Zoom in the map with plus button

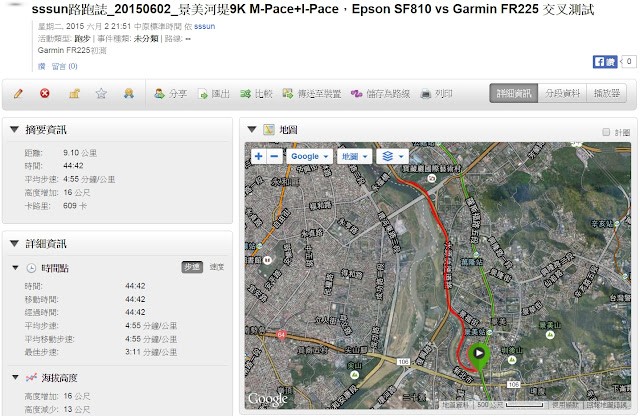pyautogui.click(x=258, y=156)
